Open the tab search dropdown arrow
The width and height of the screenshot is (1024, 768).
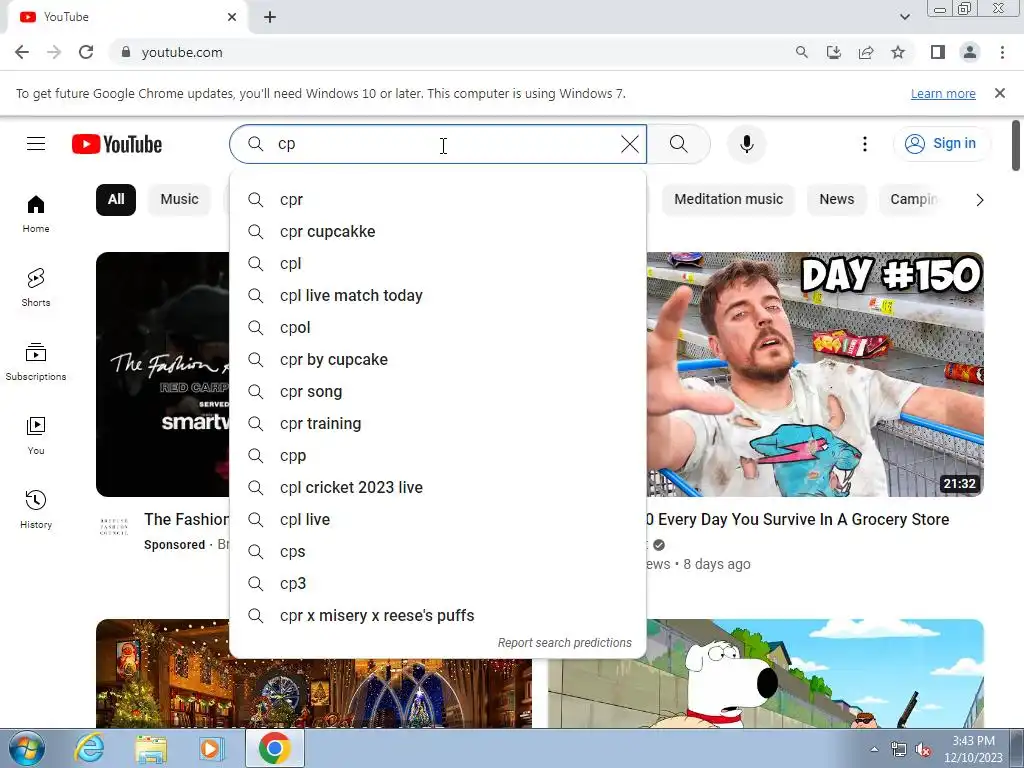tap(904, 17)
